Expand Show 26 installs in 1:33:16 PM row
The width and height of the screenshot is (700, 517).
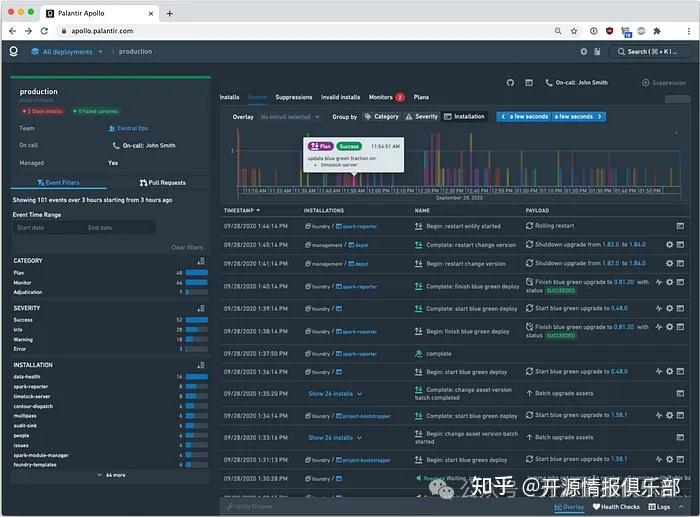coord(335,438)
